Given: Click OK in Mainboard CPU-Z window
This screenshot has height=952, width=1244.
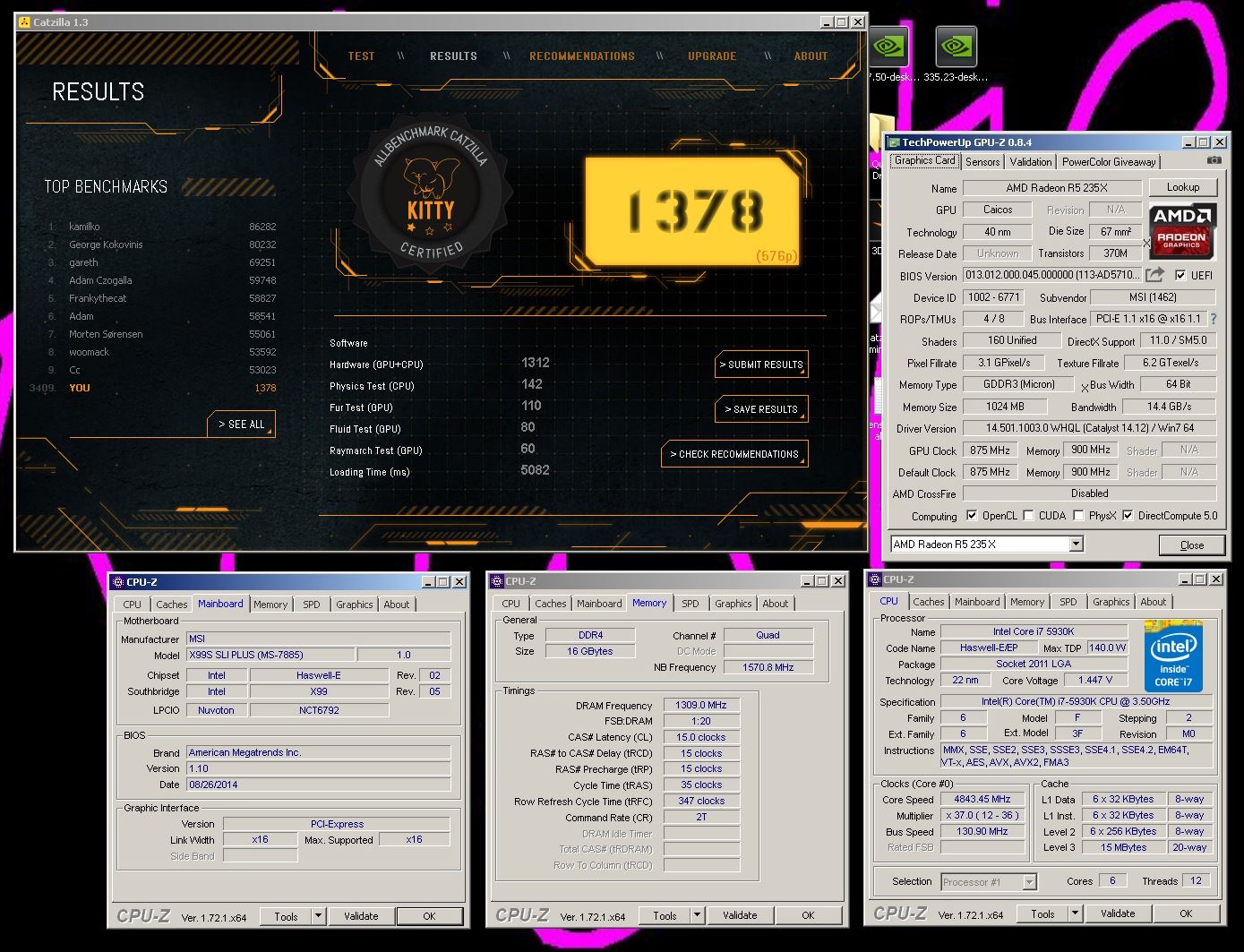Looking at the screenshot, I should pos(429,916).
